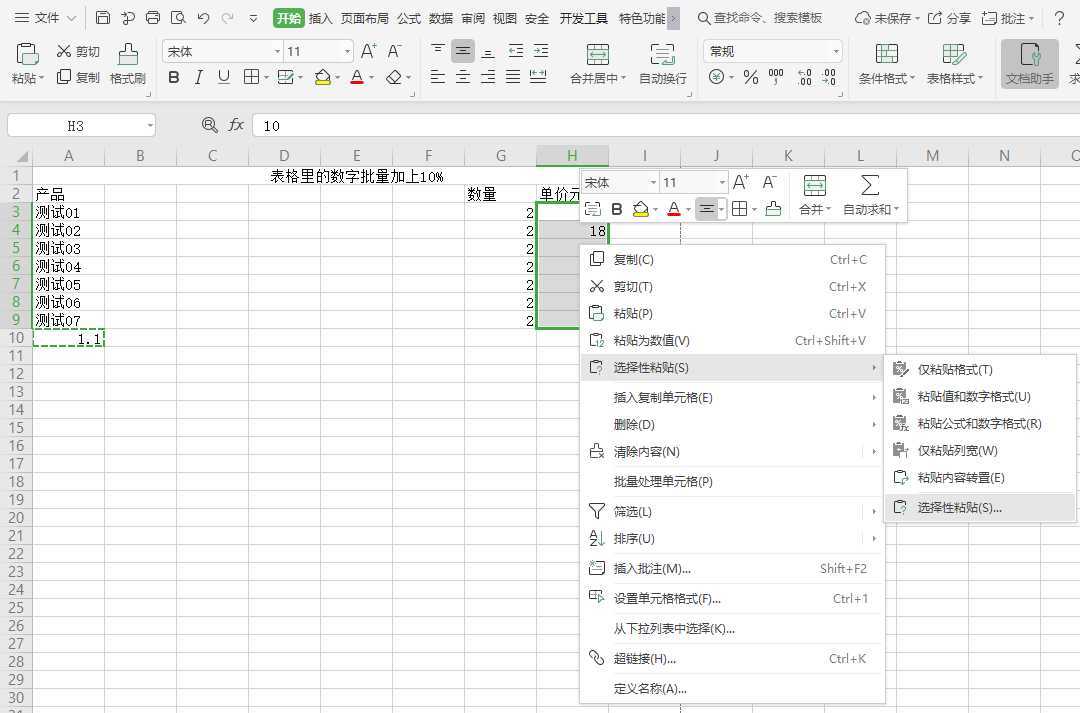Viewport: 1080px width, 713px height.
Task: Open the 文档助手 document assistant
Action: click(1030, 62)
